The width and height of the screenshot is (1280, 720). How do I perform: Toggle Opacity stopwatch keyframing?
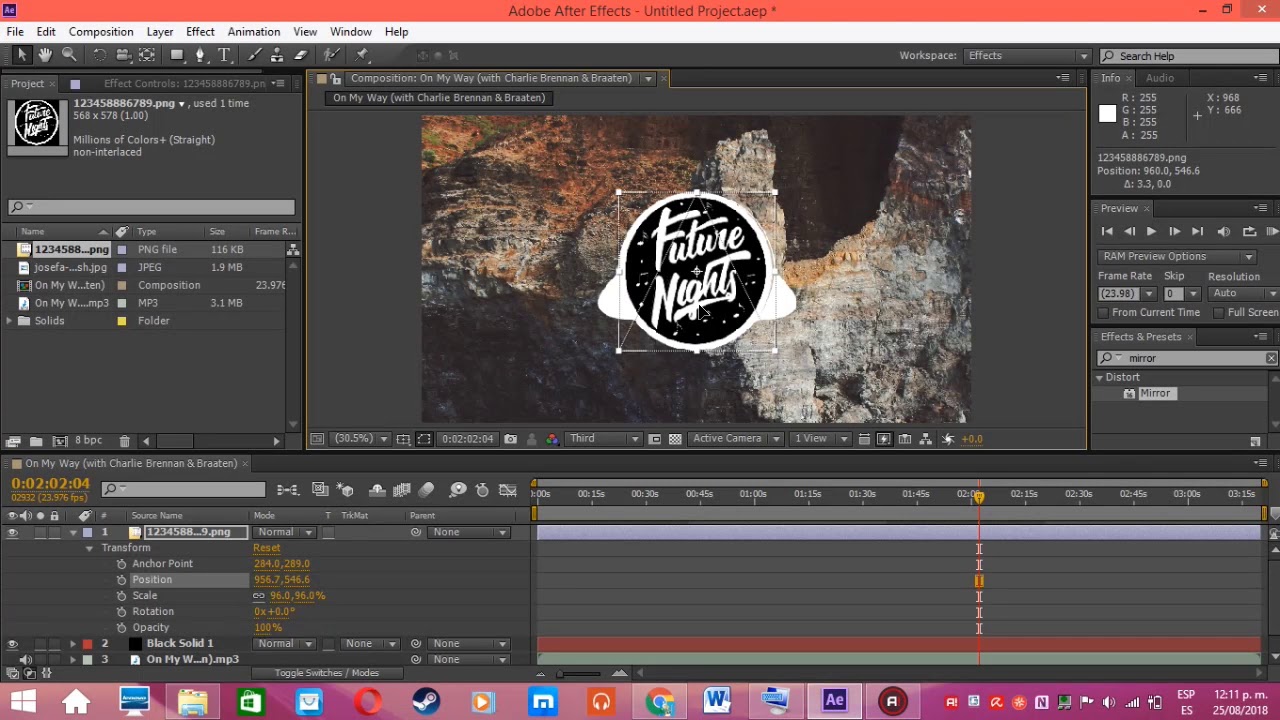(122, 628)
